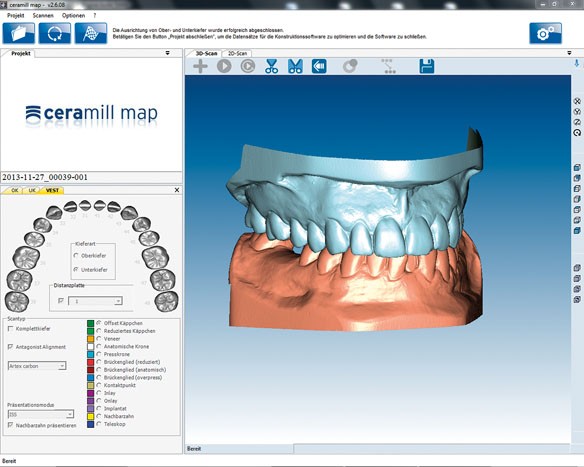
Task: Open the Distanzplatte value dropdown
Action: pyautogui.click(x=118, y=301)
